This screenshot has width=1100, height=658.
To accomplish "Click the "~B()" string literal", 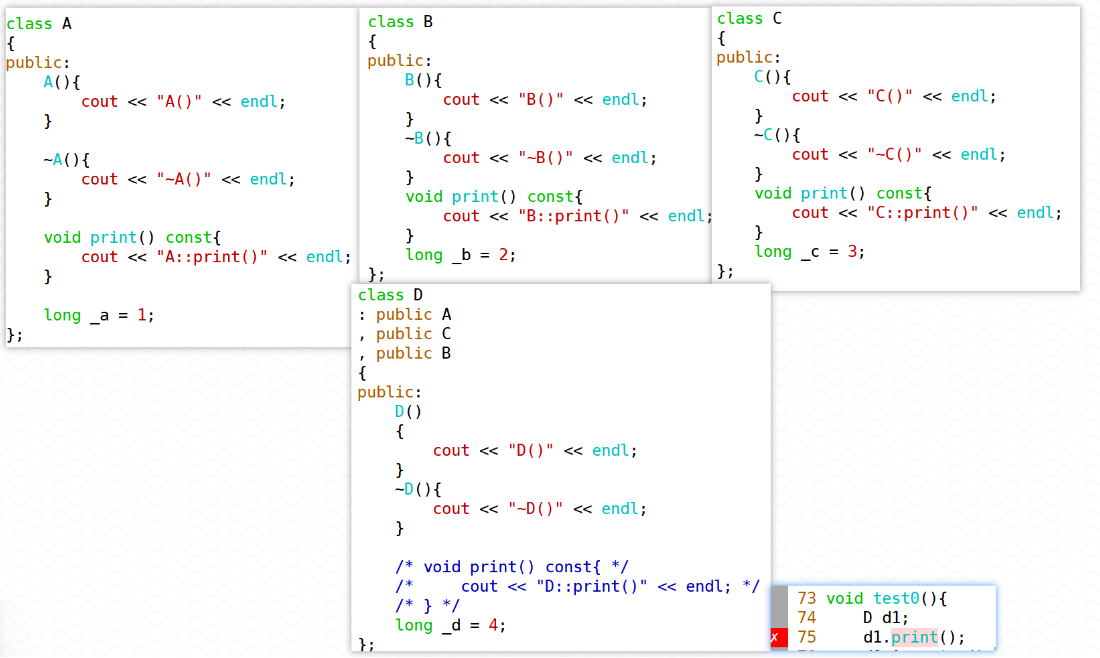I will coord(546,158).
